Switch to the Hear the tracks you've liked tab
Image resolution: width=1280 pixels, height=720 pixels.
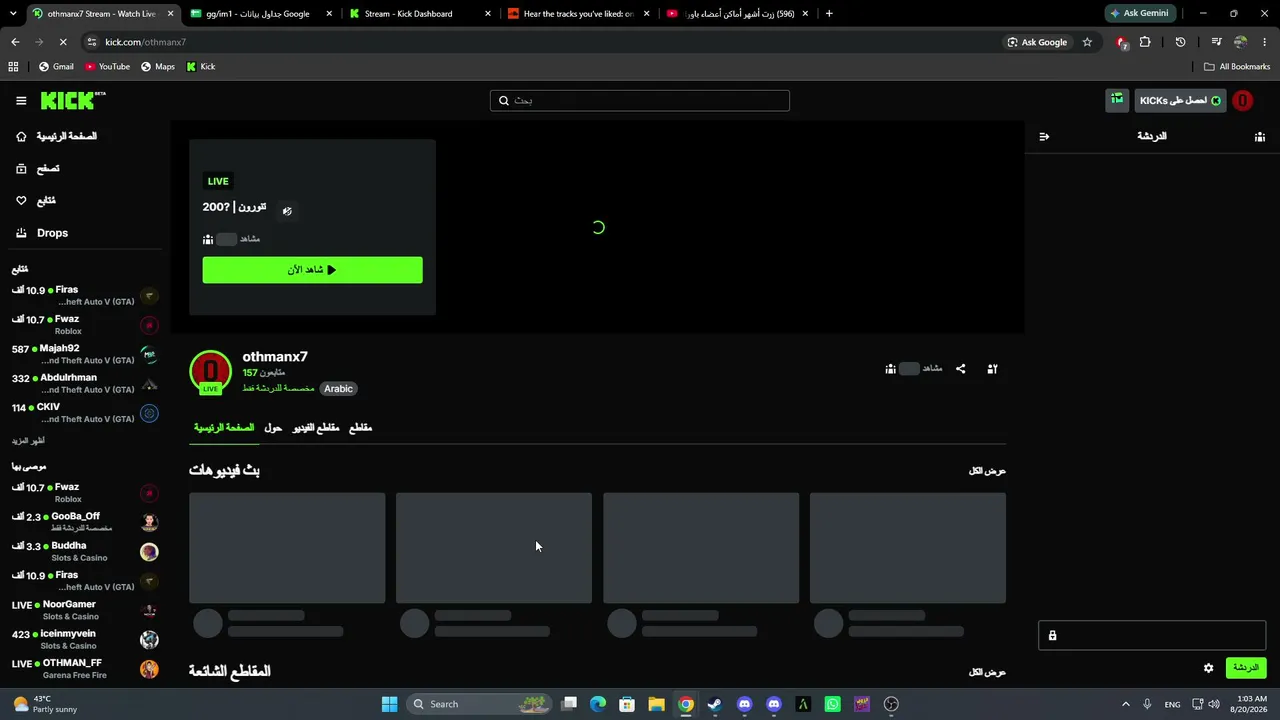click(x=579, y=14)
